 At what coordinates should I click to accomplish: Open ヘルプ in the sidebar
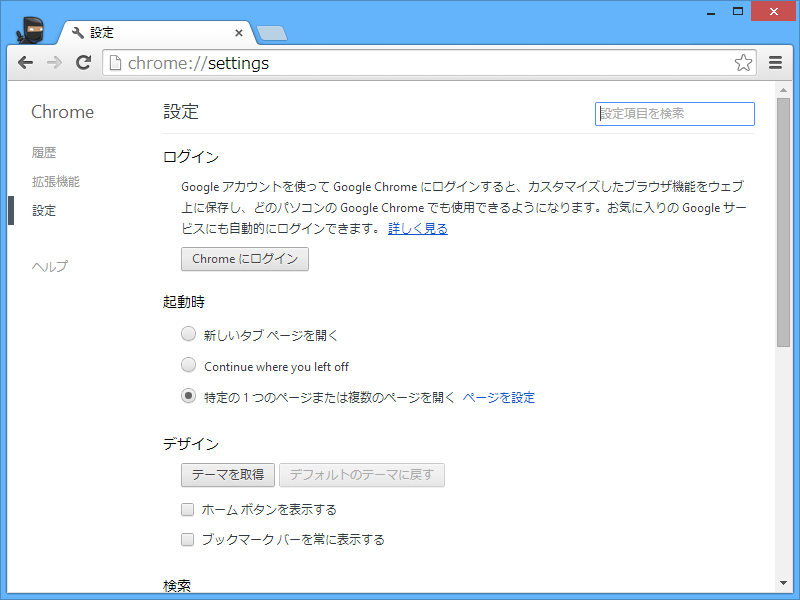(x=49, y=266)
